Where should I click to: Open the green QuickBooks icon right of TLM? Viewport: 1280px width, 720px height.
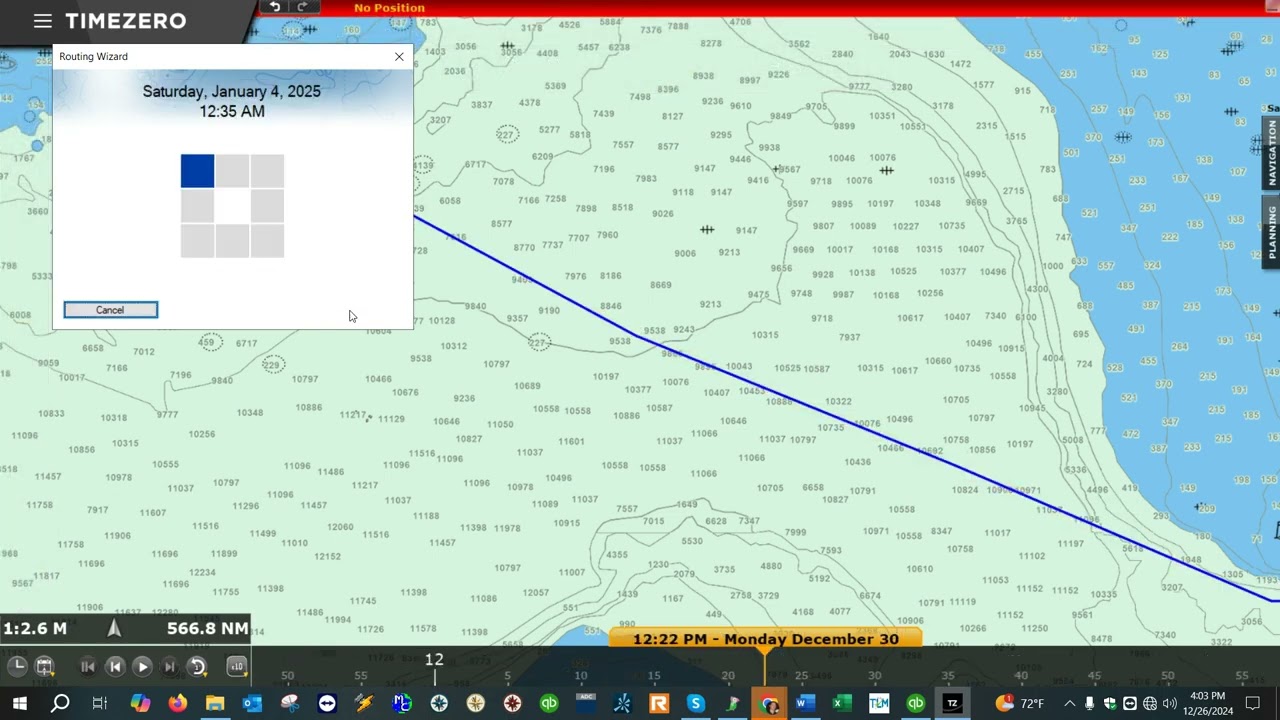(x=915, y=704)
